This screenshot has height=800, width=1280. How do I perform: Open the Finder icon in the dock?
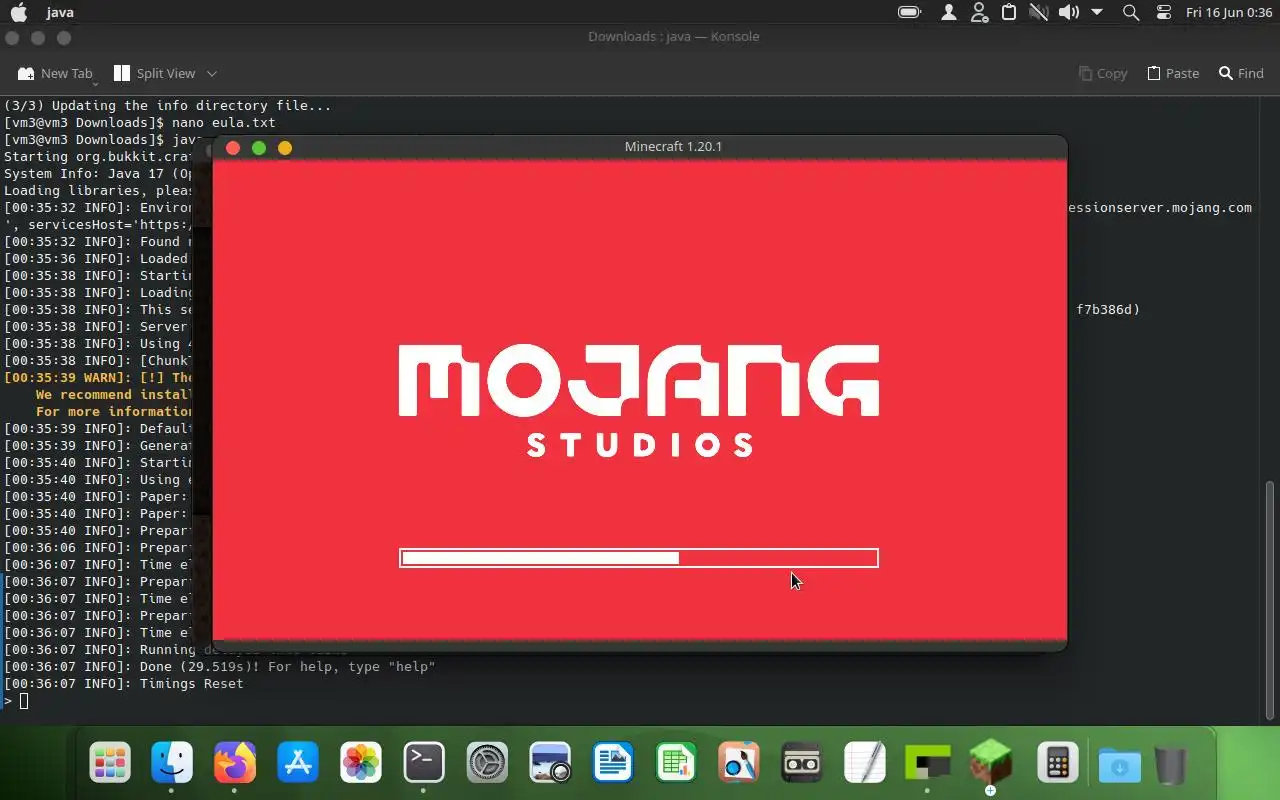[x=172, y=764]
